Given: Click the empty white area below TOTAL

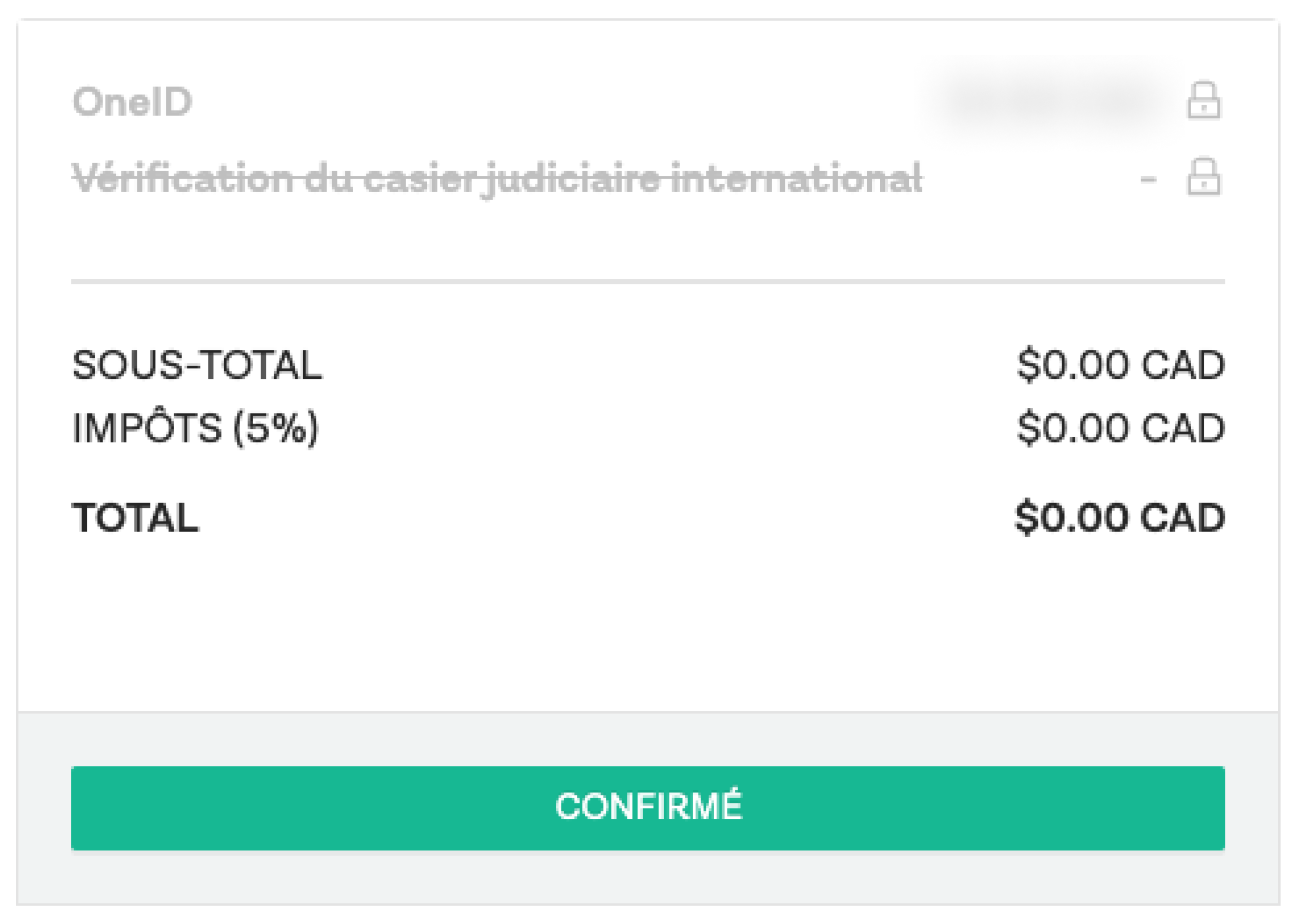Looking at the screenshot, I should click(x=647, y=626).
